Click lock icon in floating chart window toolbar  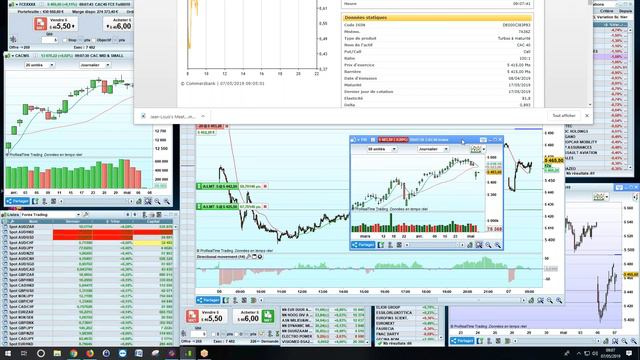470,245
